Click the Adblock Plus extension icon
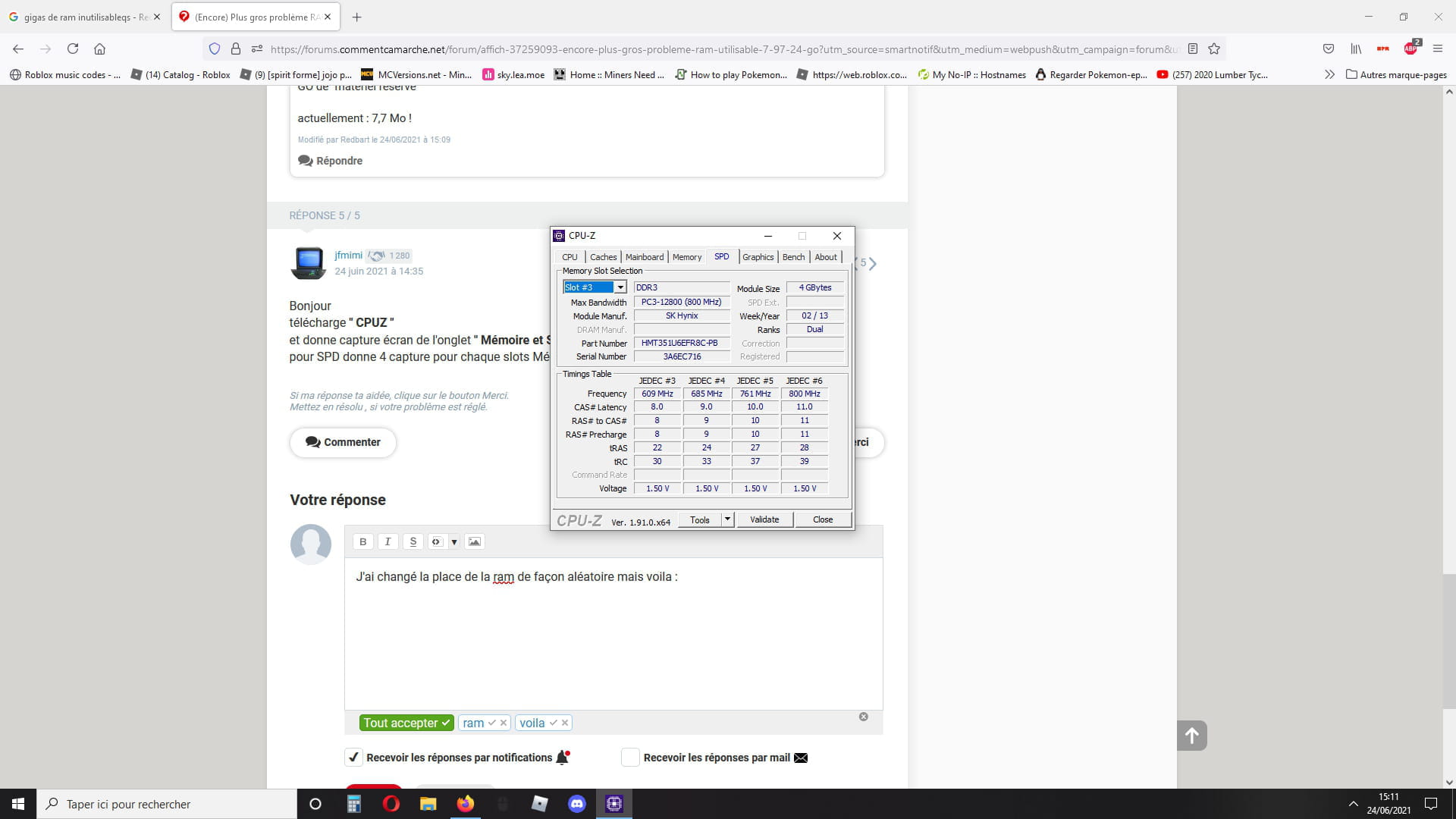 [x=1410, y=49]
